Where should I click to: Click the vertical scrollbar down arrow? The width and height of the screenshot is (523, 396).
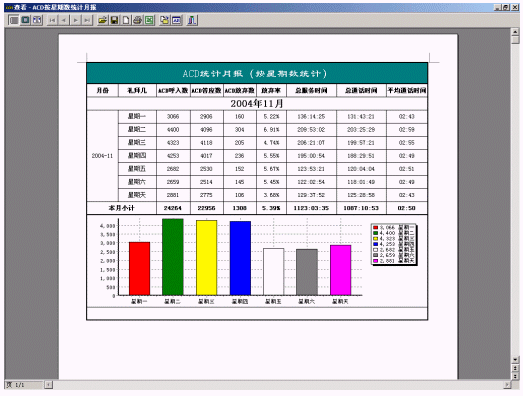[515, 360]
